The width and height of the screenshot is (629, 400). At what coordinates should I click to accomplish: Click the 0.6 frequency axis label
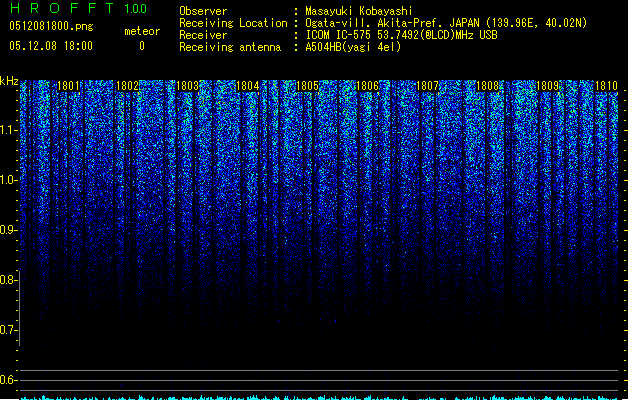point(8,380)
